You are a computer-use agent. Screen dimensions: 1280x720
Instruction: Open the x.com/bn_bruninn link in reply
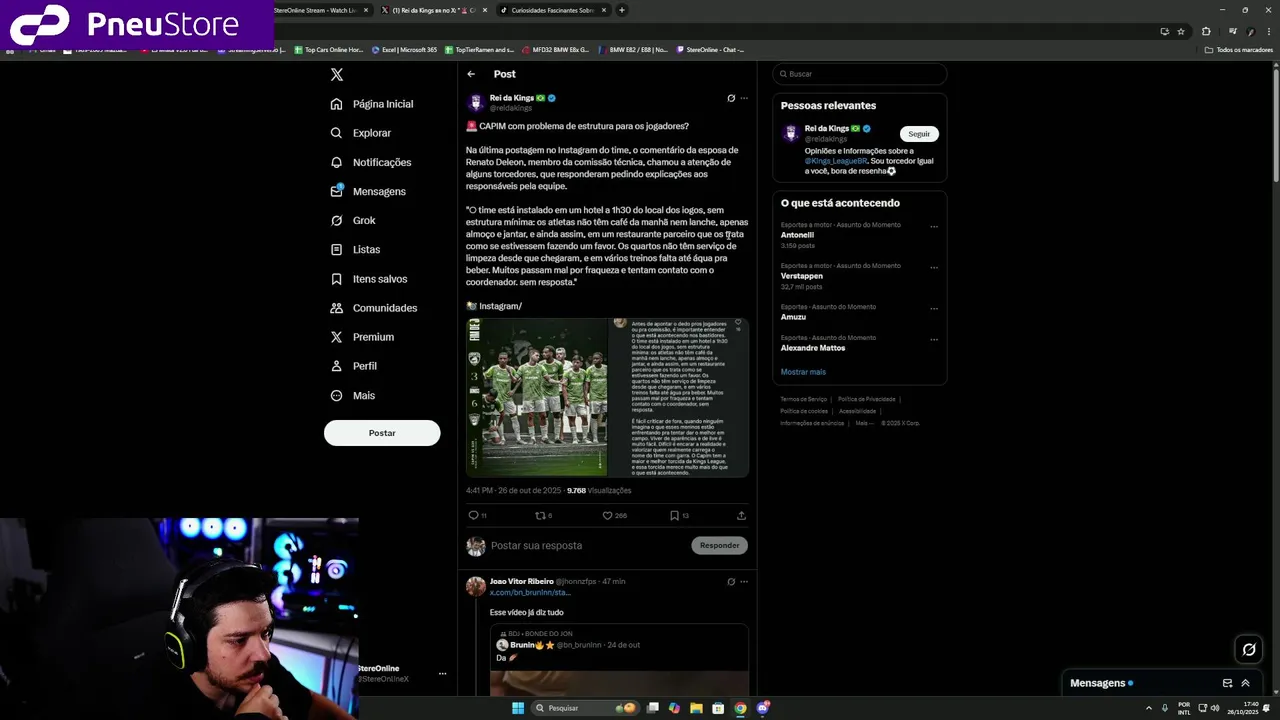click(530, 593)
